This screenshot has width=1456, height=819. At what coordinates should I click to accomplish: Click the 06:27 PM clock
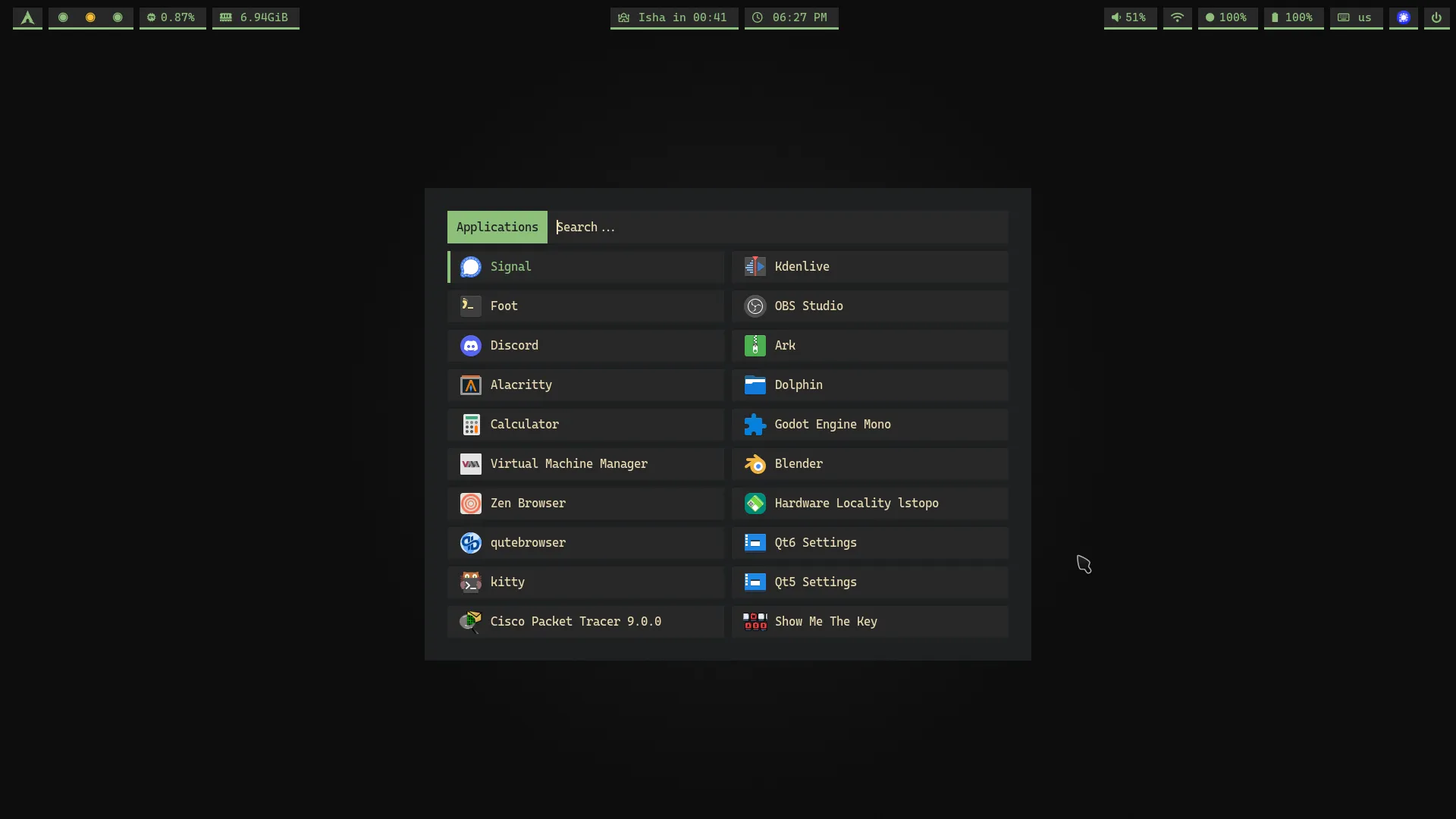coord(791,17)
